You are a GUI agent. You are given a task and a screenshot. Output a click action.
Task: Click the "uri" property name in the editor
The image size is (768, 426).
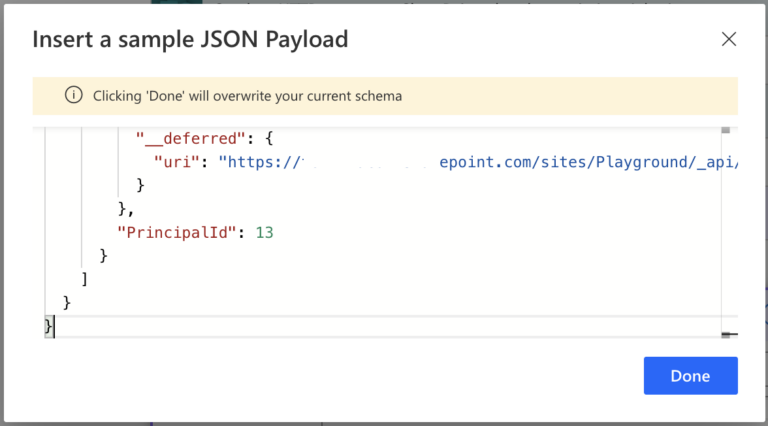click(177, 162)
